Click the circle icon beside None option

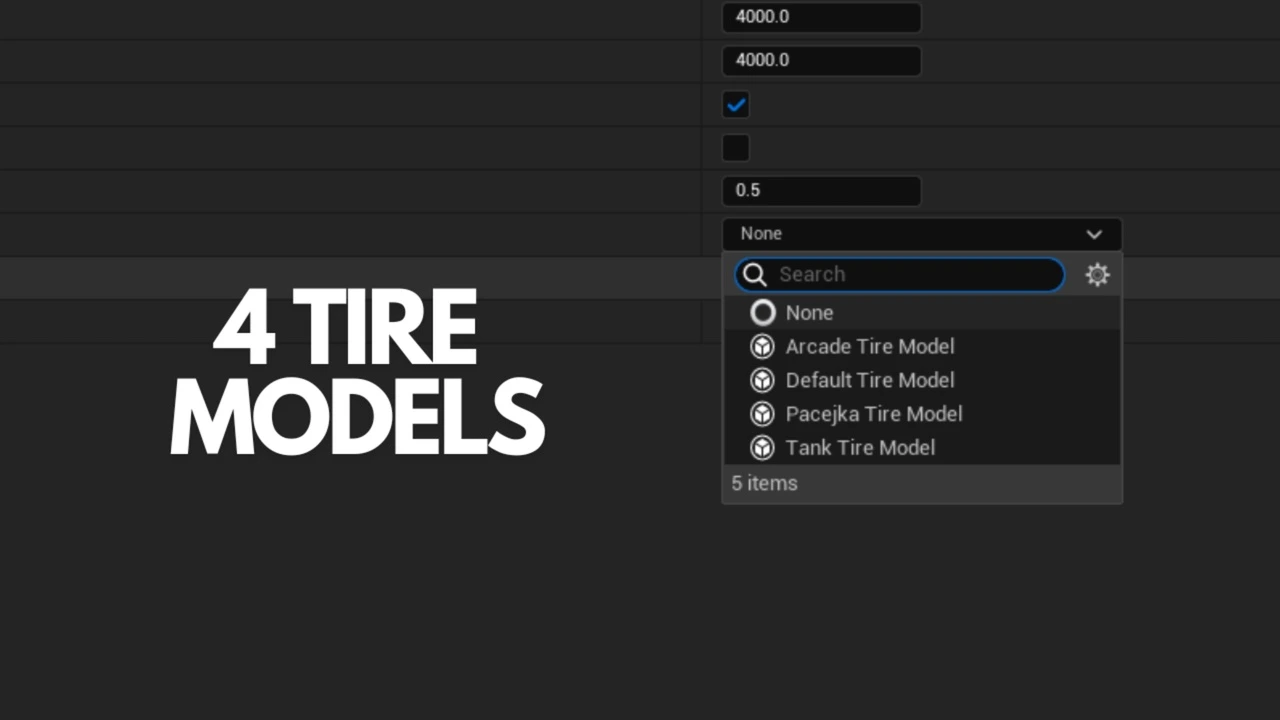click(763, 313)
